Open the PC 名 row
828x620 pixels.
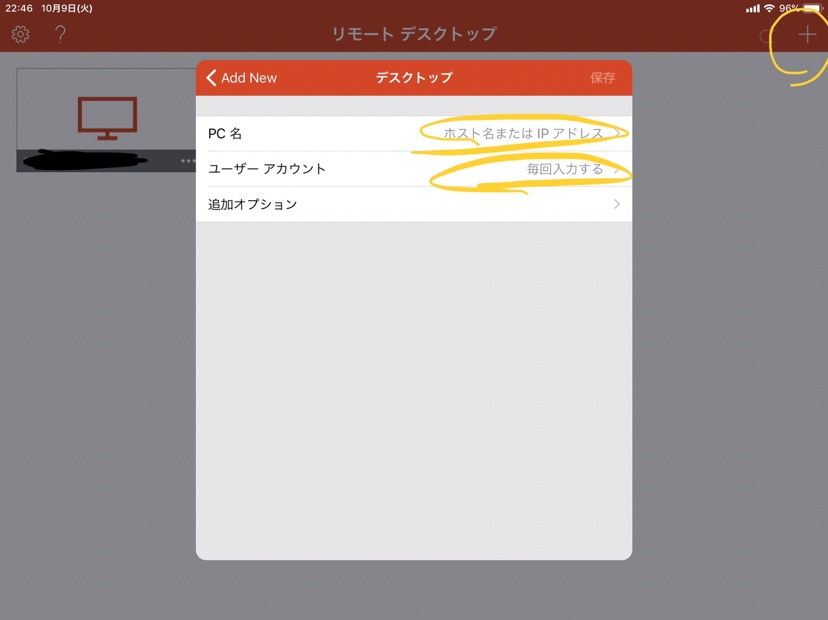coord(414,134)
